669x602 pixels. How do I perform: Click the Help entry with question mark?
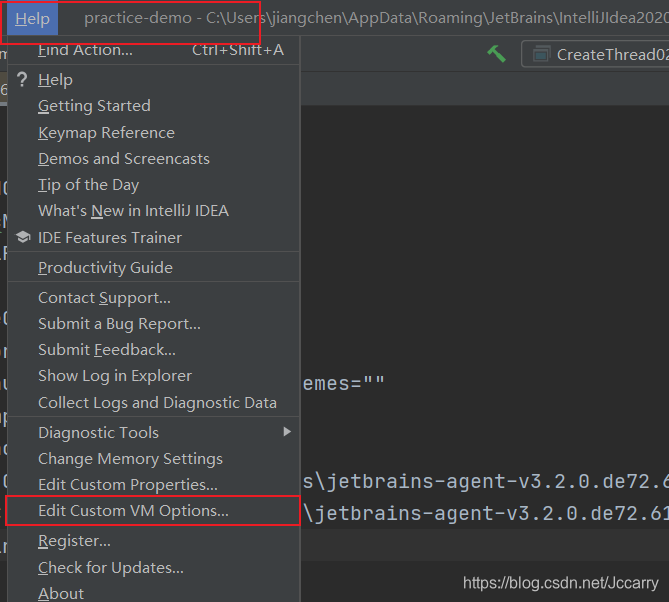coord(154,80)
